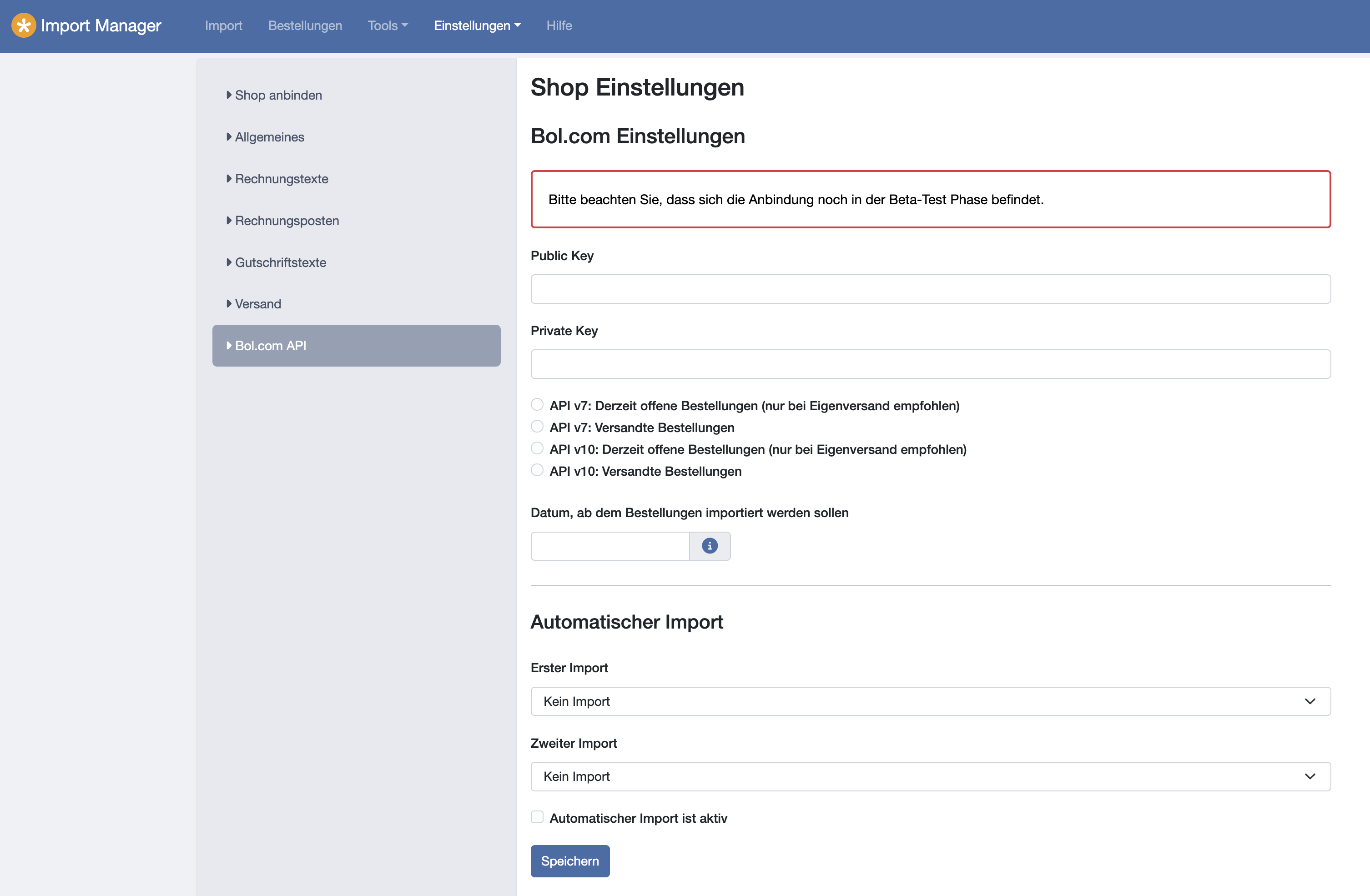
Task: Click the Speichern button
Action: pyautogui.click(x=570, y=861)
